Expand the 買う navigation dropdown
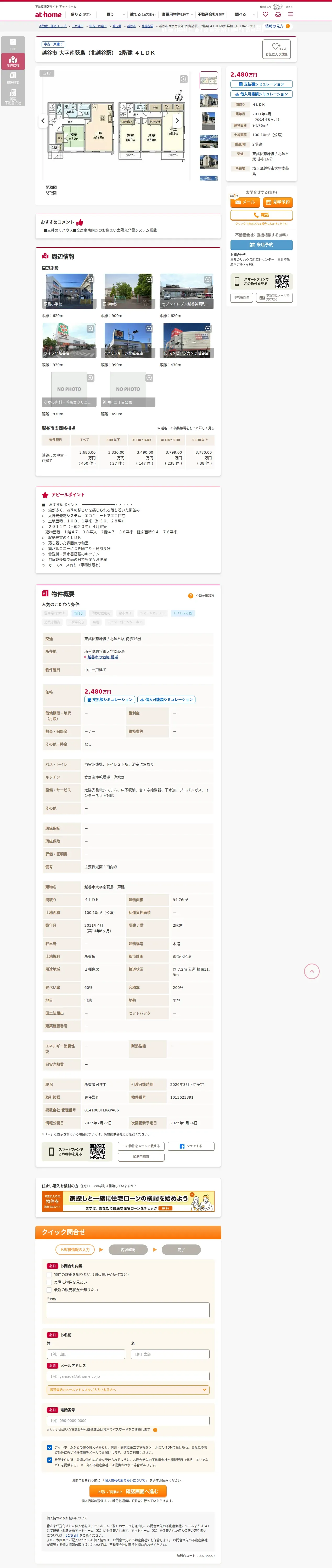Viewport: 332px width, 1568px height. 115,14
